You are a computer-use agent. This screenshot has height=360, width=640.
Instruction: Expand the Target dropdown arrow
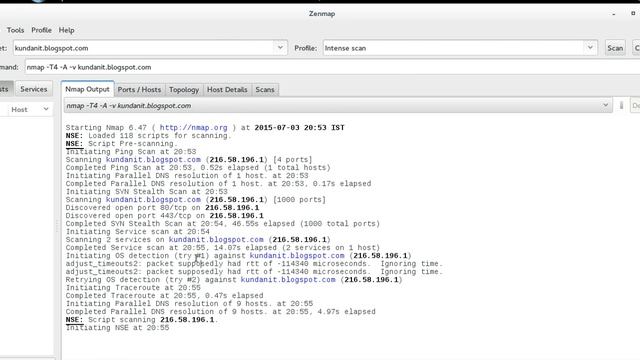point(280,47)
